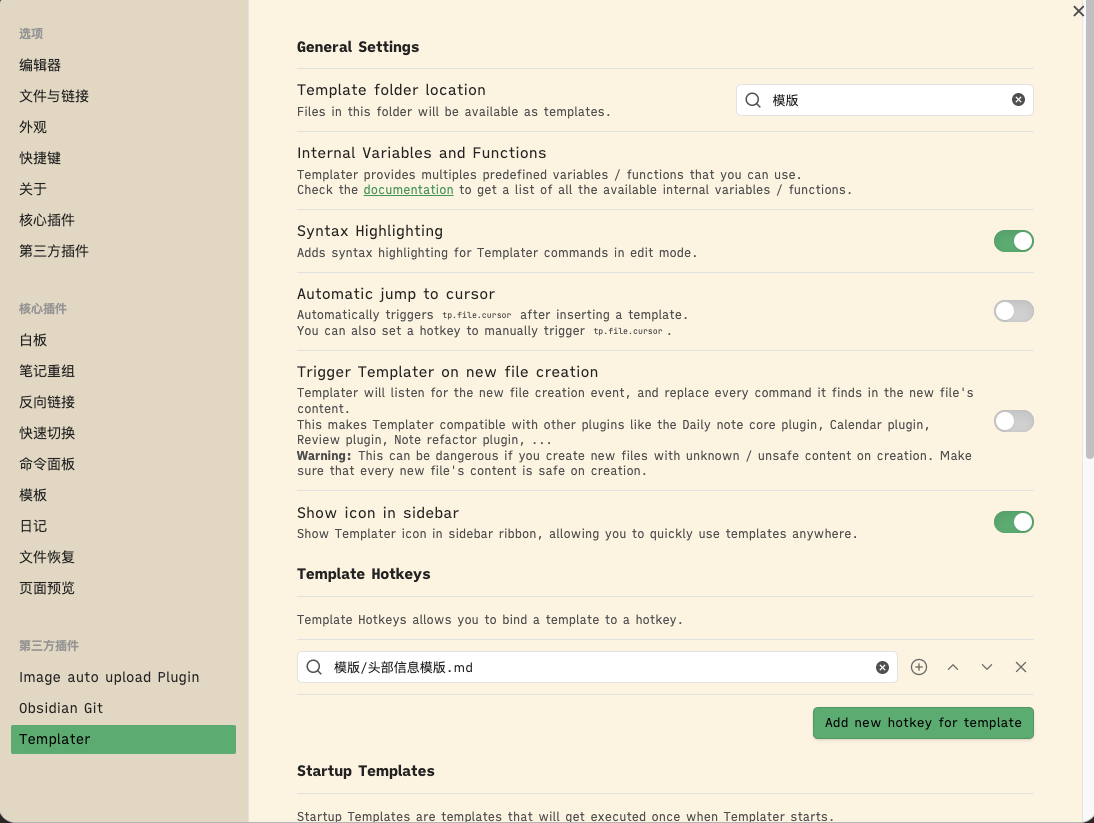Viewport: 1094px width, 823px height.
Task: Click the Startup Templates heading
Action: coord(366,771)
